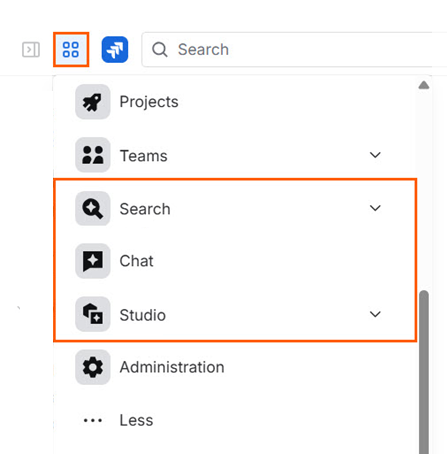The width and height of the screenshot is (447, 454).
Task: Click the Projects rocket icon
Action: tap(93, 102)
